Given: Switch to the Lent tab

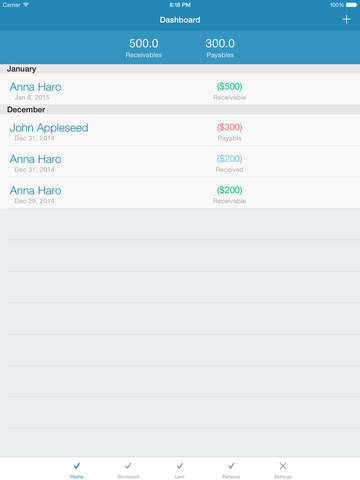Looking at the screenshot, I should (180, 470).
